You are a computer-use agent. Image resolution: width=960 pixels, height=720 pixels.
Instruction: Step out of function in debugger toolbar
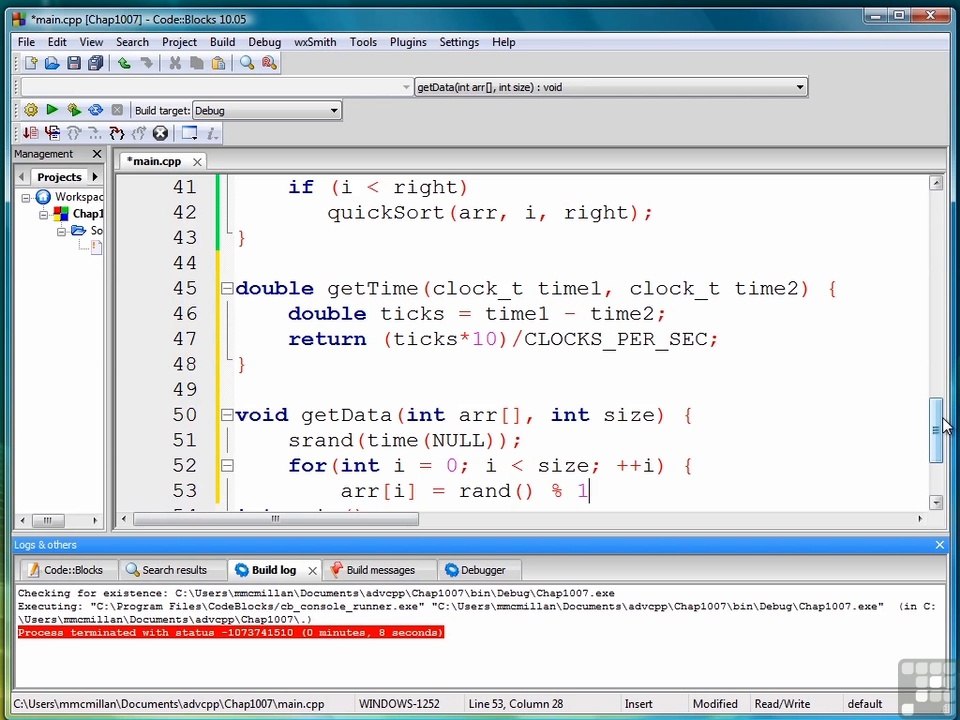pyautogui.click(x=138, y=133)
